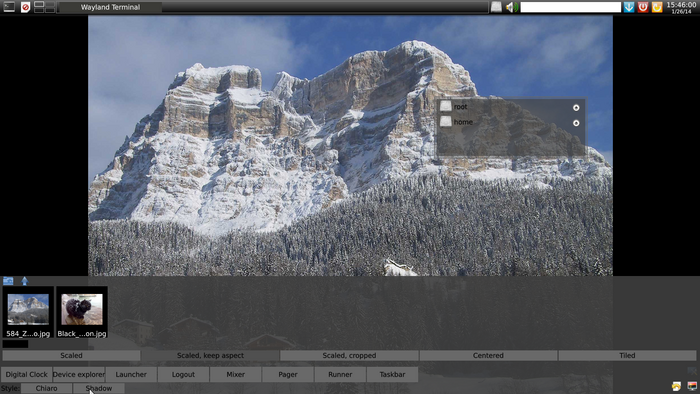This screenshot has height=394, width=700.
Task: Open the terminal launcher icon
Action: coord(9,7)
